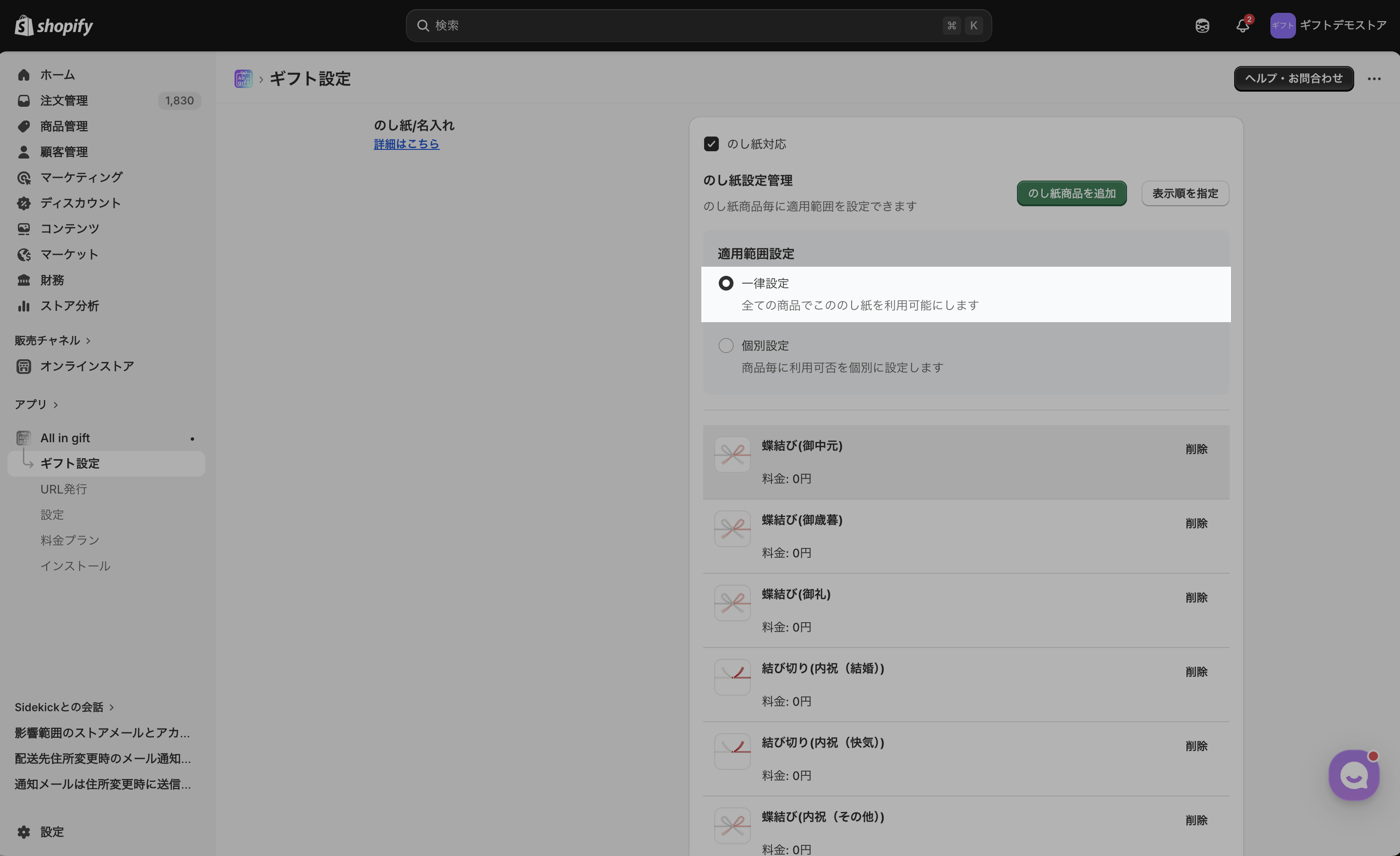Open 注文管理 in the sidebar

(64, 101)
